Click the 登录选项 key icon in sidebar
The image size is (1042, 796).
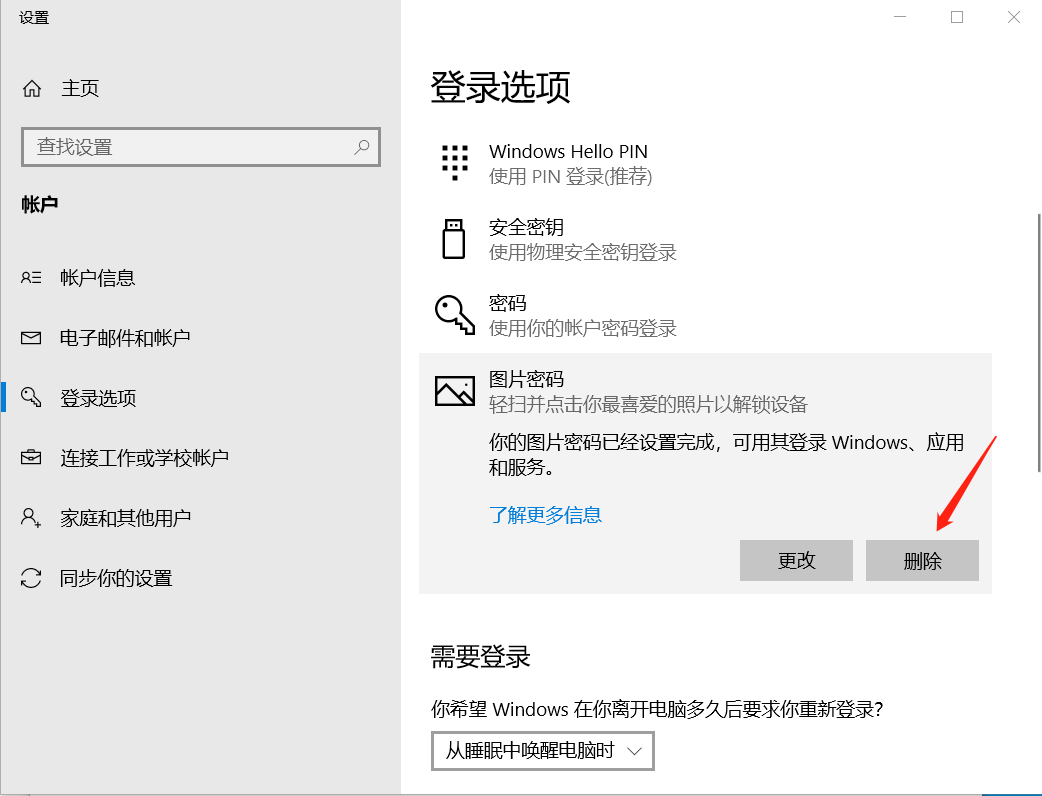(x=30, y=397)
